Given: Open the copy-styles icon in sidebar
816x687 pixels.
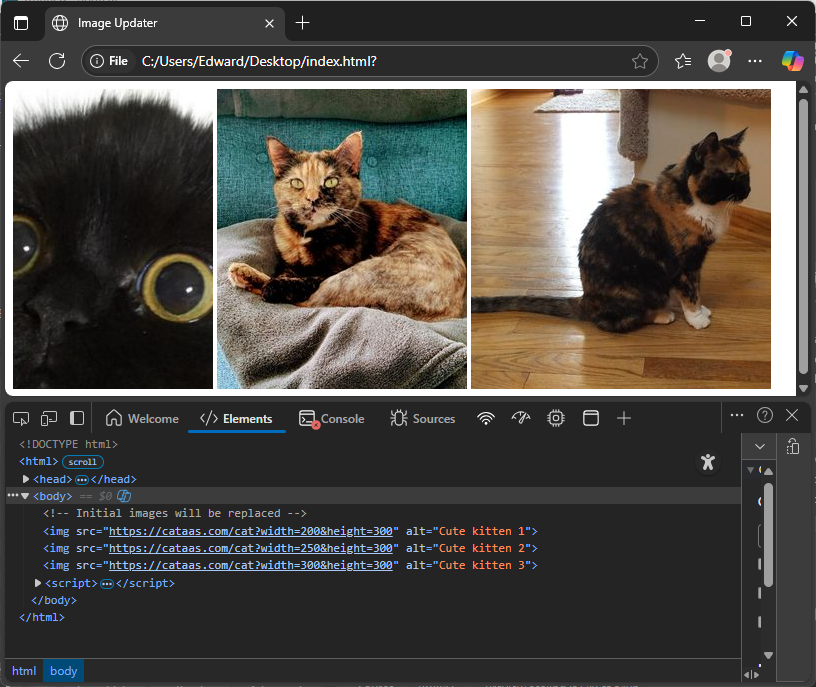Looking at the screenshot, I should [x=793, y=447].
